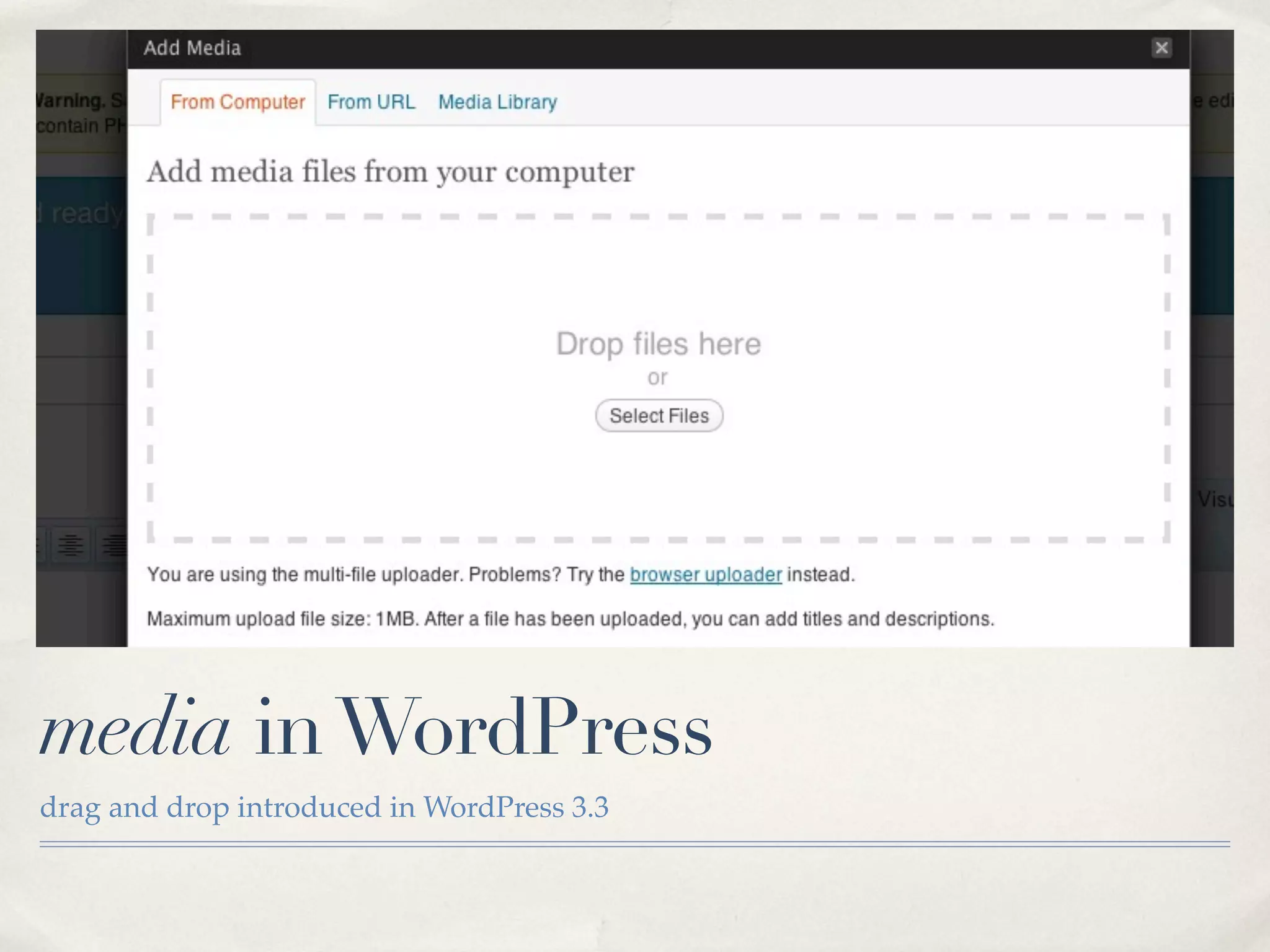Click 'media in WordPress' slide title
Viewport: 1270px width, 952px height.
[376, 726]
